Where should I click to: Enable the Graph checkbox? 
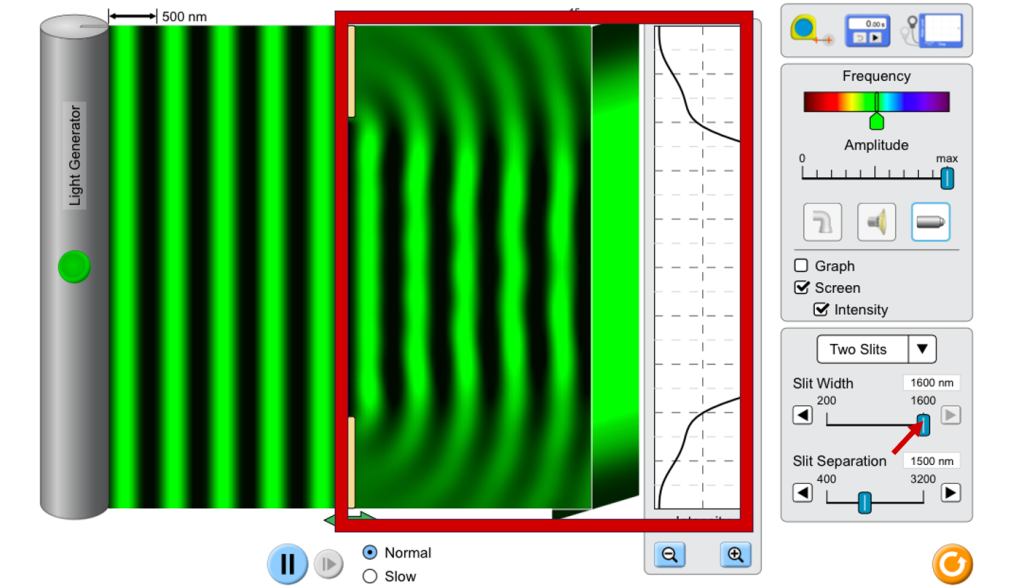[x=801, y=266]
